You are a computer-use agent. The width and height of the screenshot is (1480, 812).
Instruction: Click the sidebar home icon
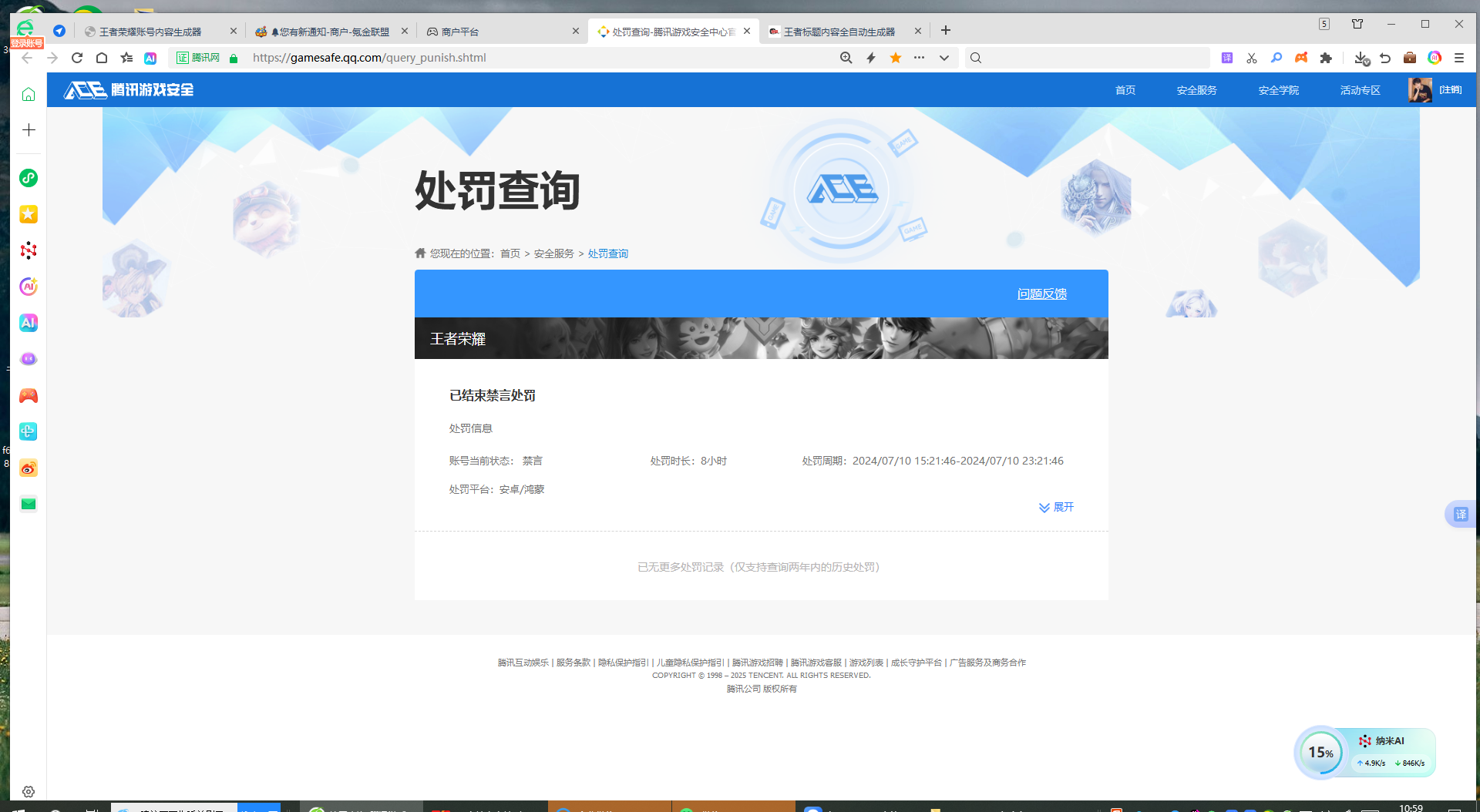(x=29, y=94)
